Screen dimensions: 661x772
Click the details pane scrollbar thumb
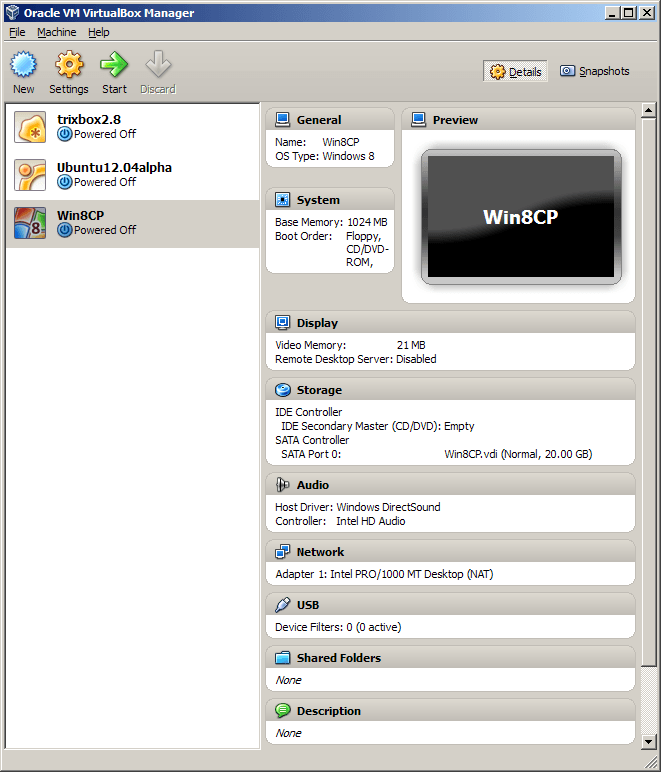(648, 392)
